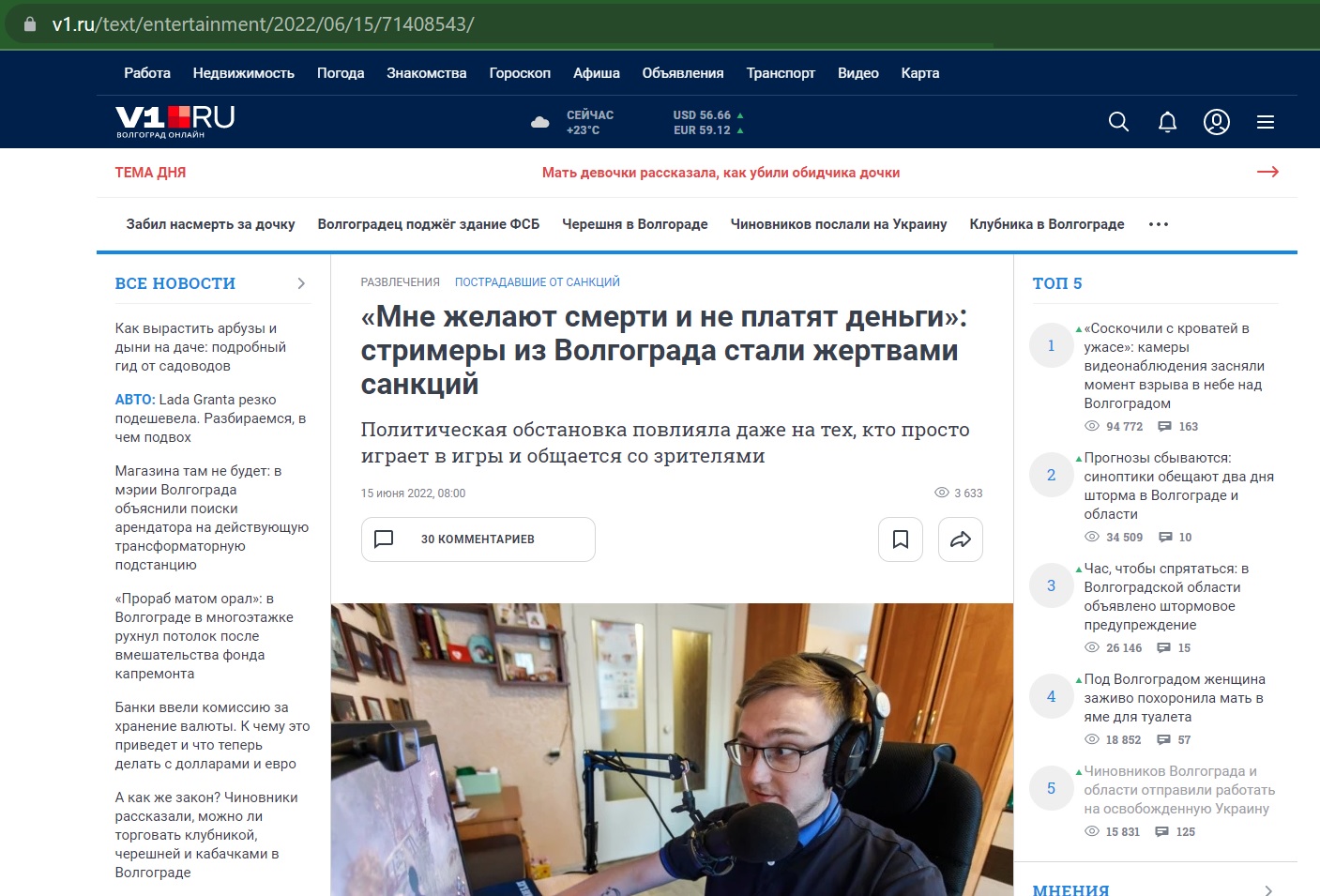Click the streamer article photo
The image size is (1320, 896).
[x=672, y=749]
